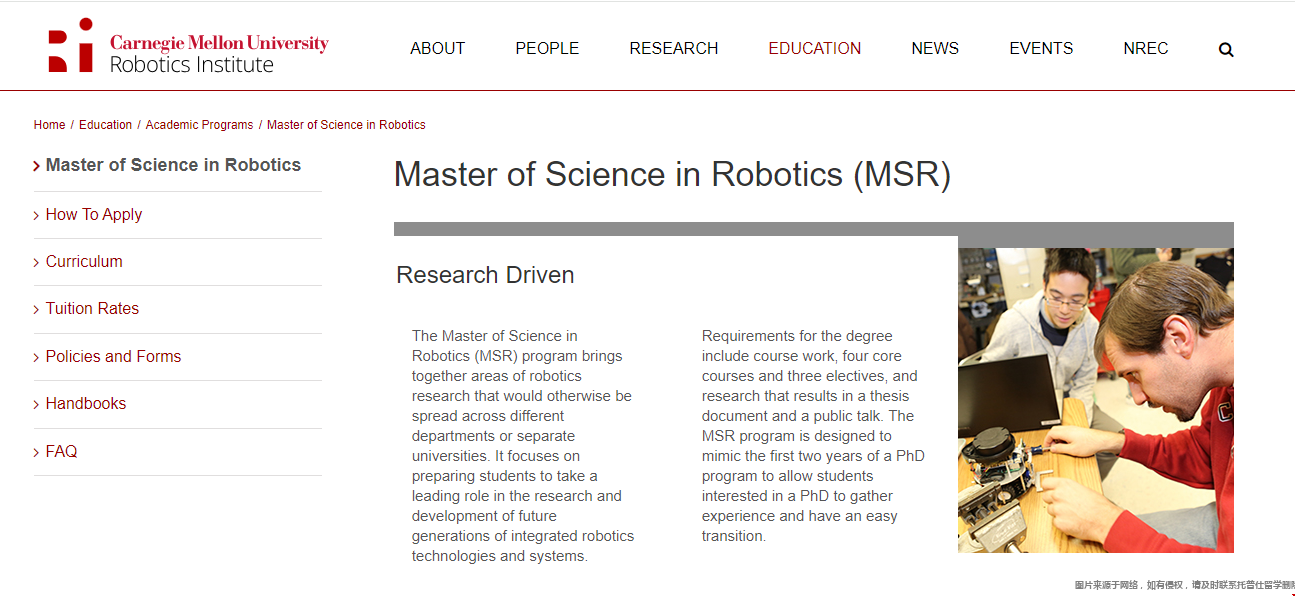Click the paragraph starting 'The Master of Science in'
The height and width of the screenshot is (596, 1295).
523,446
